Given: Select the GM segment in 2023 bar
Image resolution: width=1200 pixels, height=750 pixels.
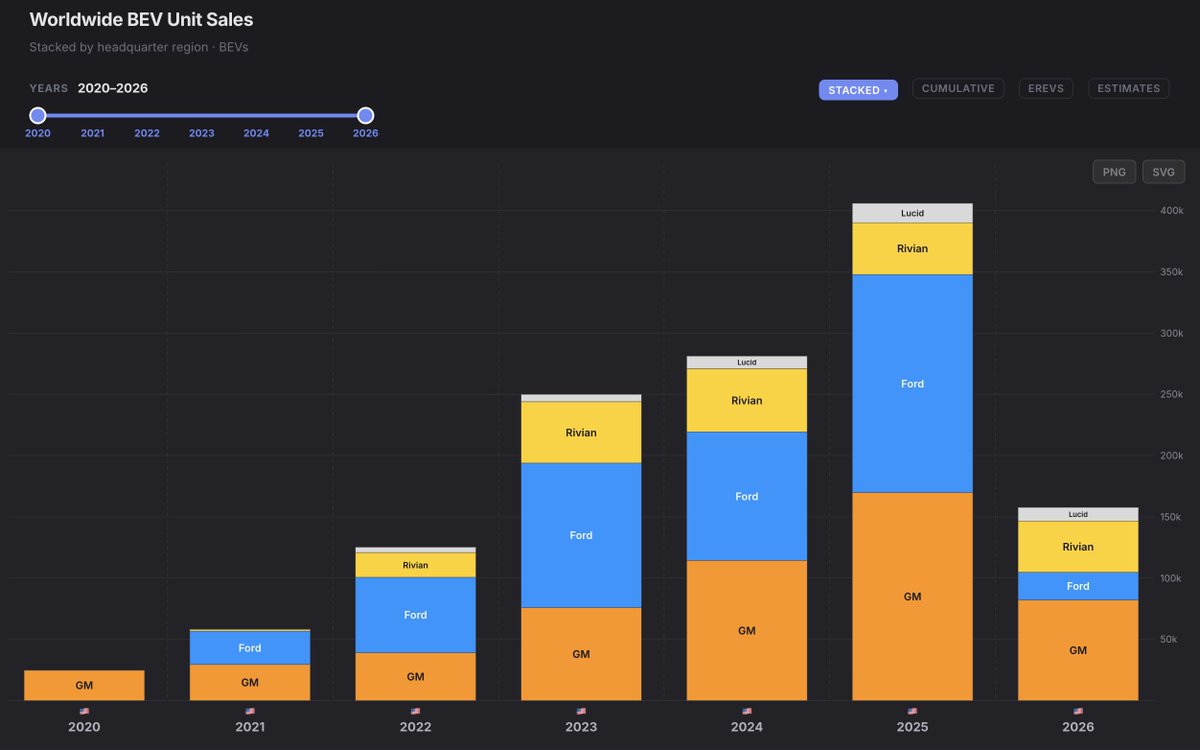Looking at the screenshot, I should click(581, 654).
